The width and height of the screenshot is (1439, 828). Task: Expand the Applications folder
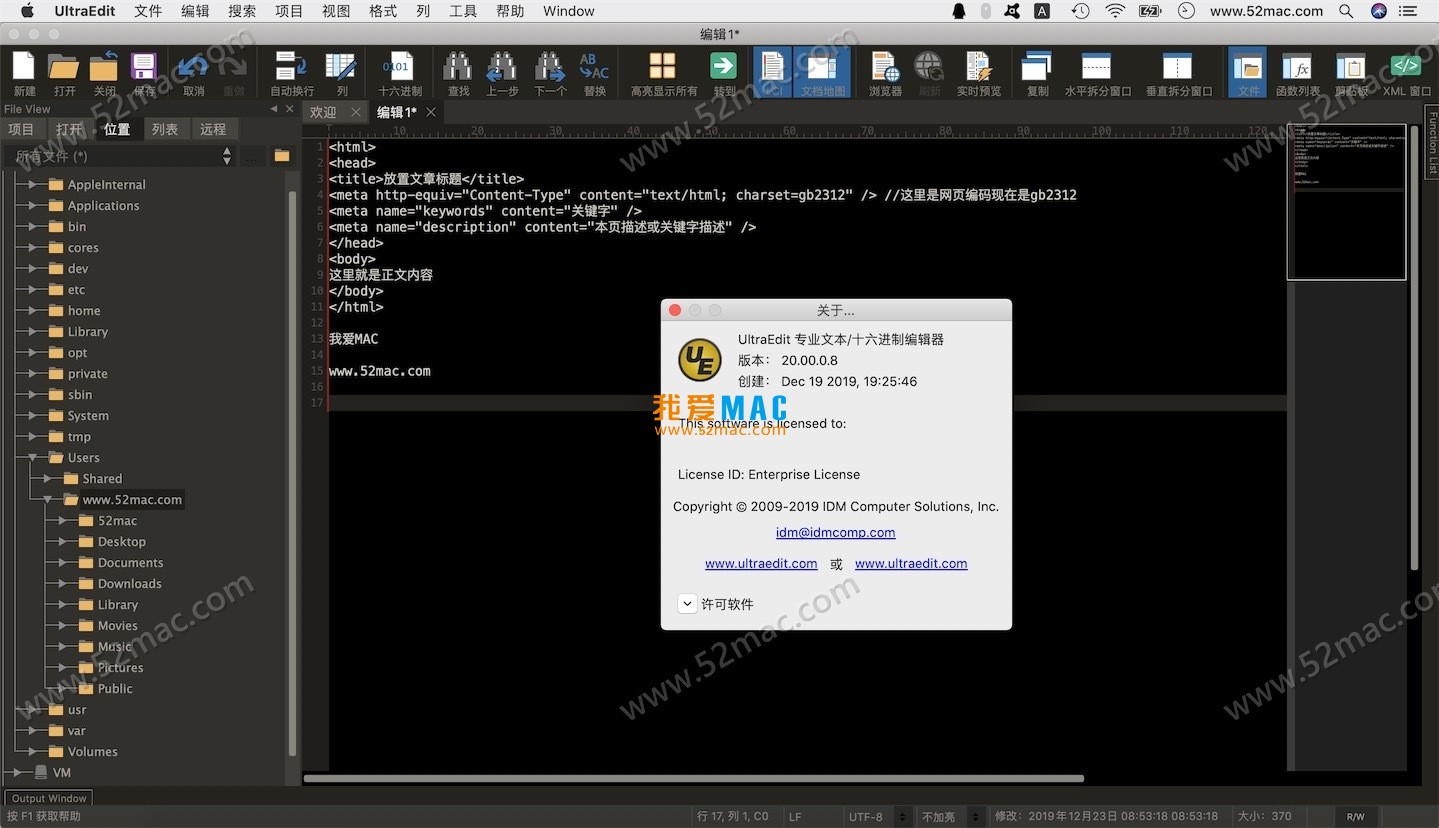(32, 205)
